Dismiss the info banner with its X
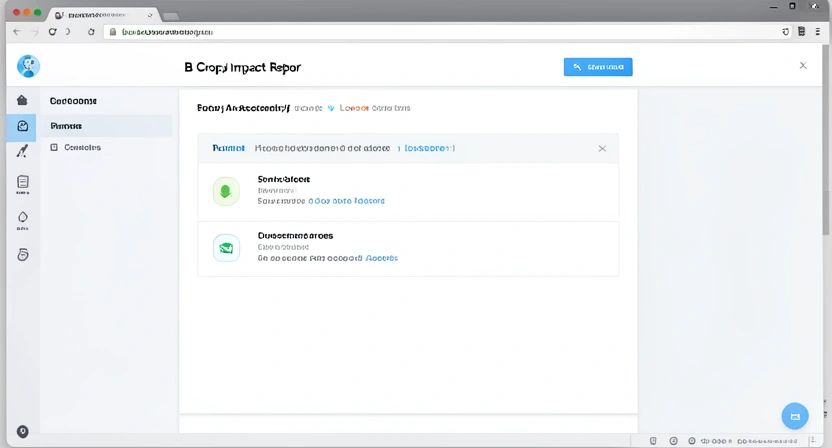Image resolution: width=832 pixels, height=448 pixels. (x=602, y=148)
